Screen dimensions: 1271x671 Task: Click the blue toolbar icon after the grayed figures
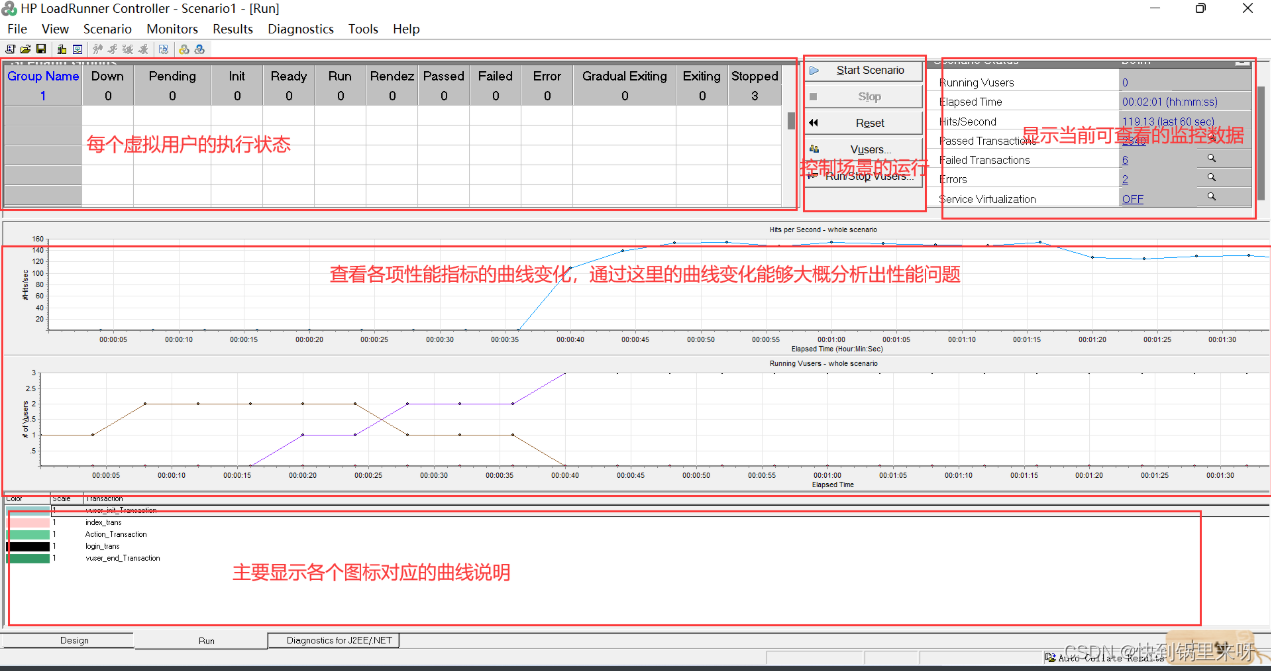coord(163,49)
